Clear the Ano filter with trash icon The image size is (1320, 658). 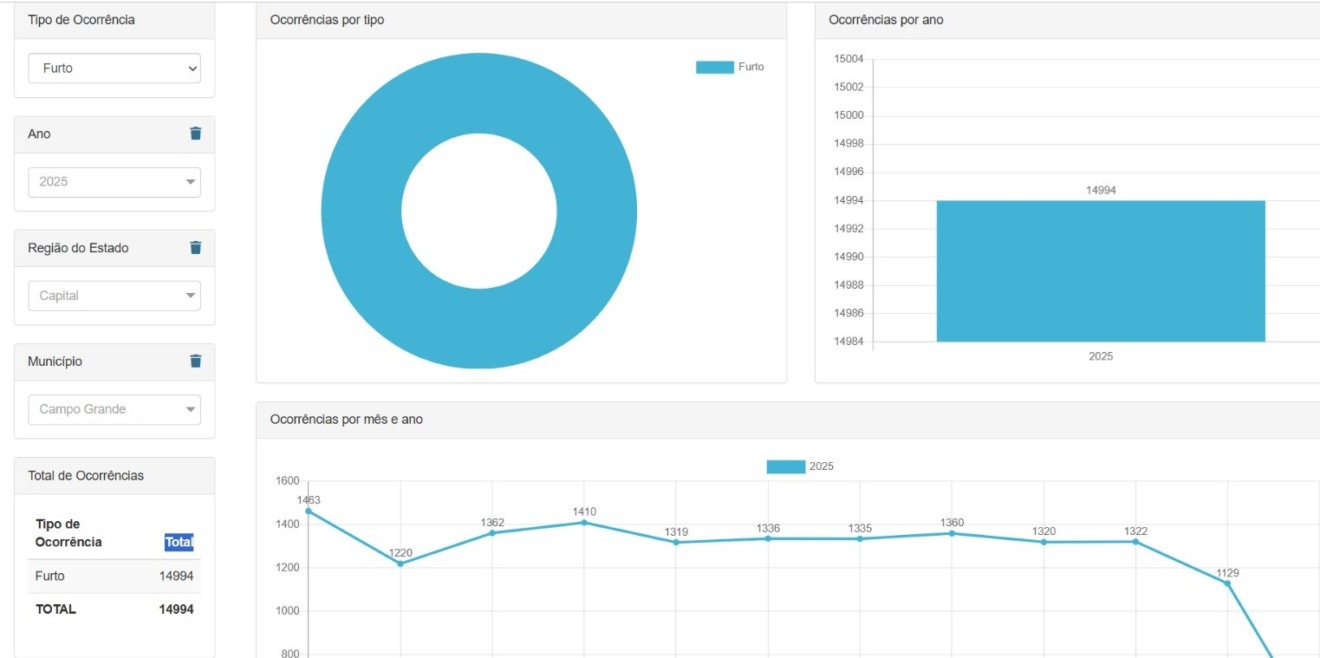[195, 134]
